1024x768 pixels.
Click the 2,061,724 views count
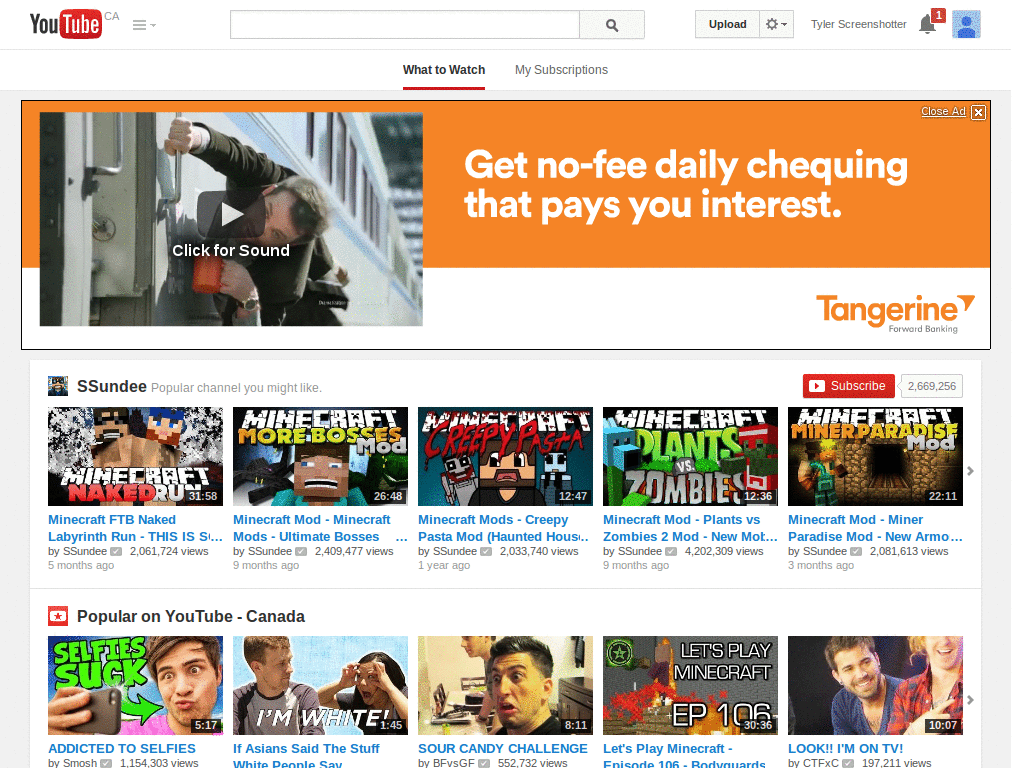(x=169, y=551)
